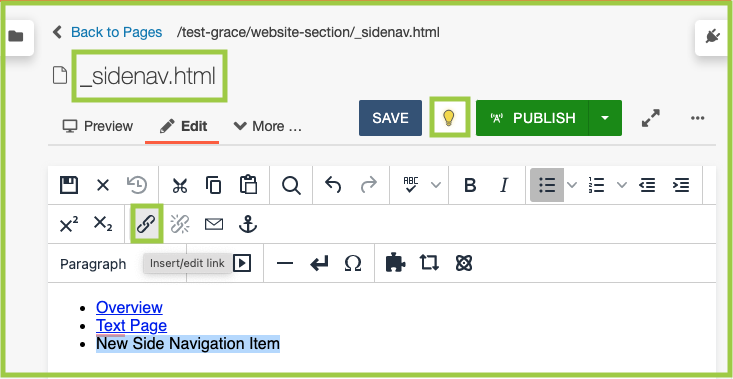733x379 pixels.
Task: Undo the last edit
Action: pos(333,185)
